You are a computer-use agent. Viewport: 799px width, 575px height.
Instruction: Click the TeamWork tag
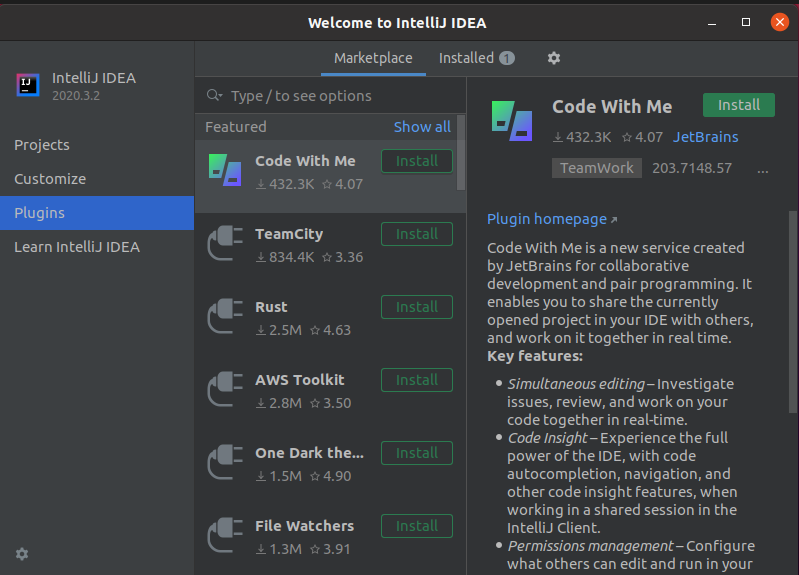point(597,168)
